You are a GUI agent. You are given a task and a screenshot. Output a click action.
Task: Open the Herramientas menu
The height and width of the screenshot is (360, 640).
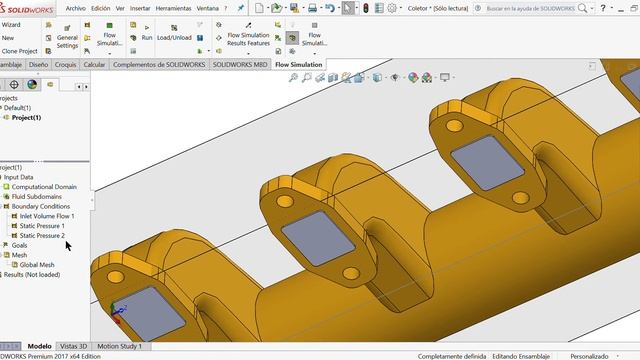tap(173, 8)
